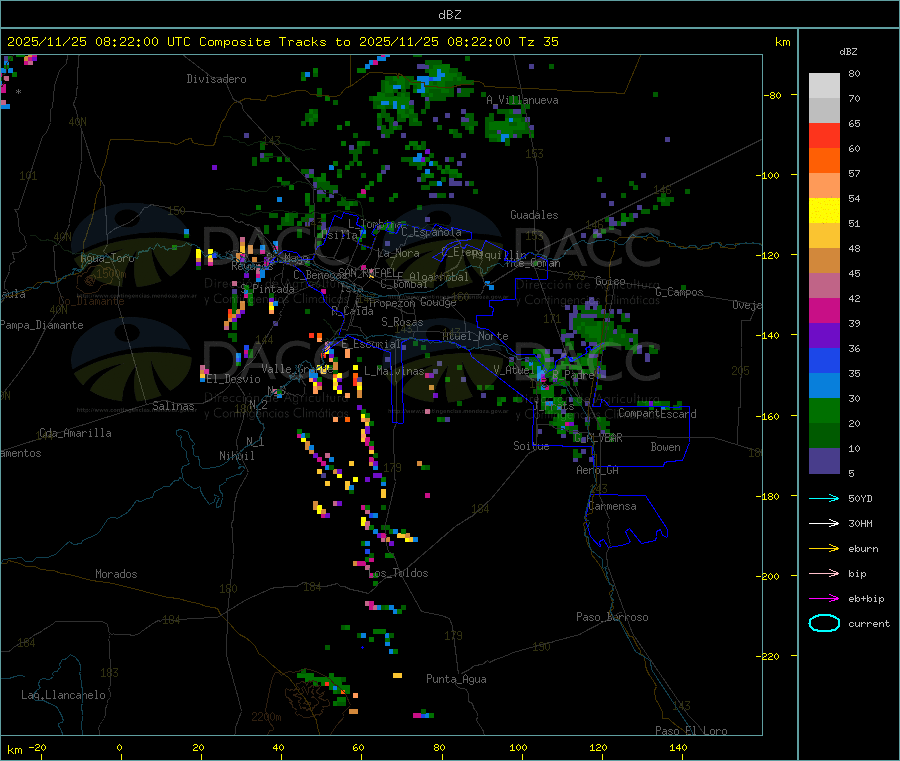Click the yellow eburn arrow icon
900x761 pixels.
click(x=824, y=549)
